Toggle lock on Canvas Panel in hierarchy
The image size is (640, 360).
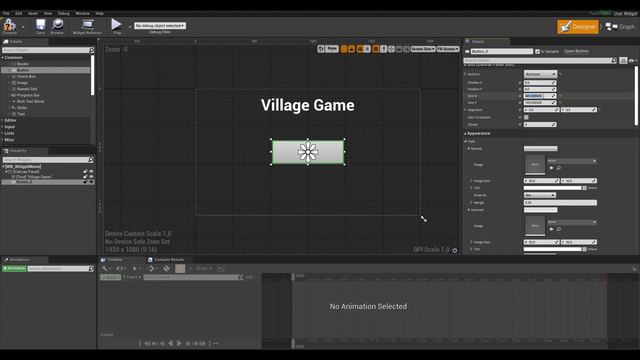85,172
